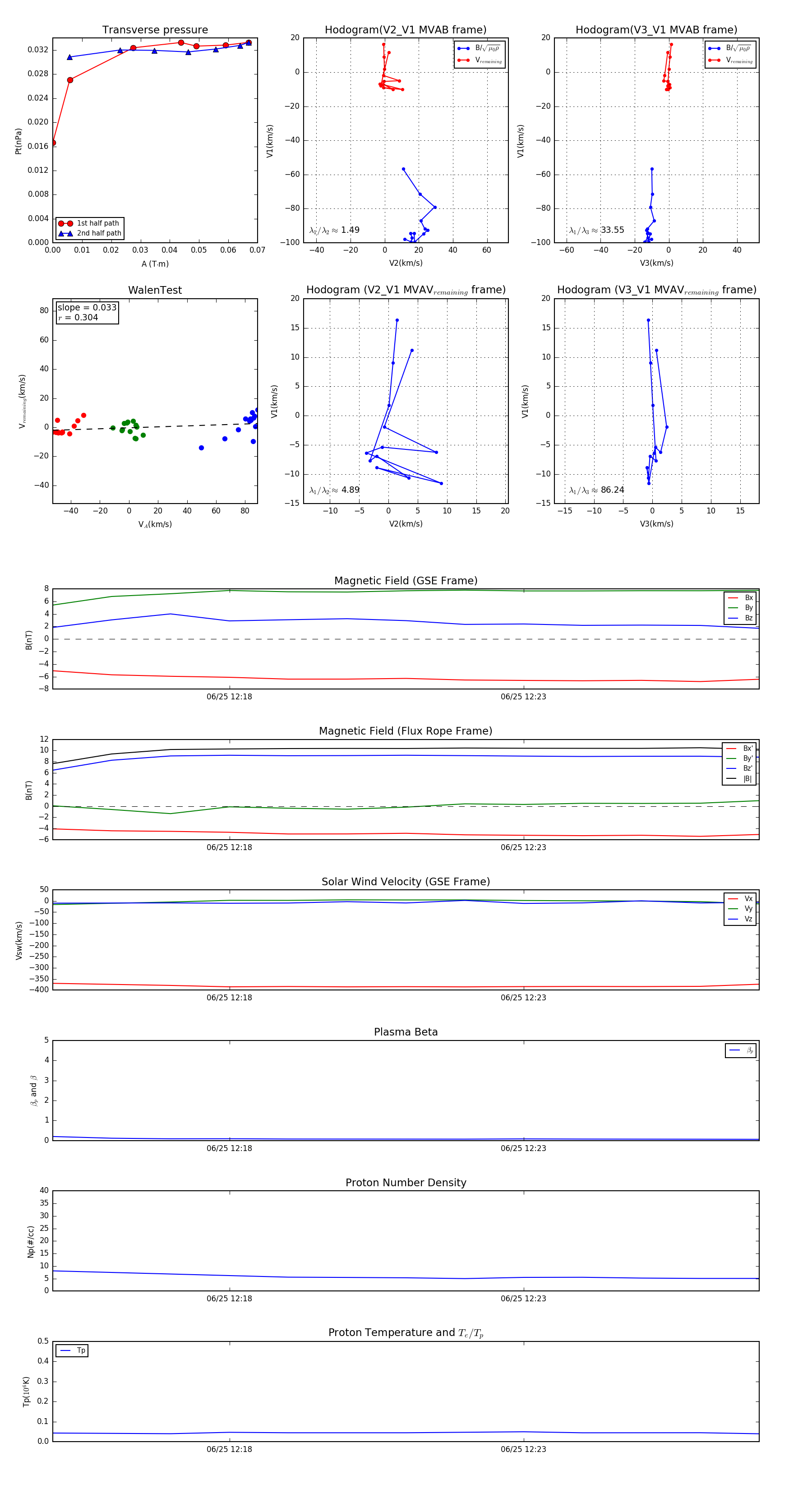Screen dimensions: 812x1489
Task: Select the "Hodogram (V2_V1 MVAV remaining frame)" title
Action: 406,290
